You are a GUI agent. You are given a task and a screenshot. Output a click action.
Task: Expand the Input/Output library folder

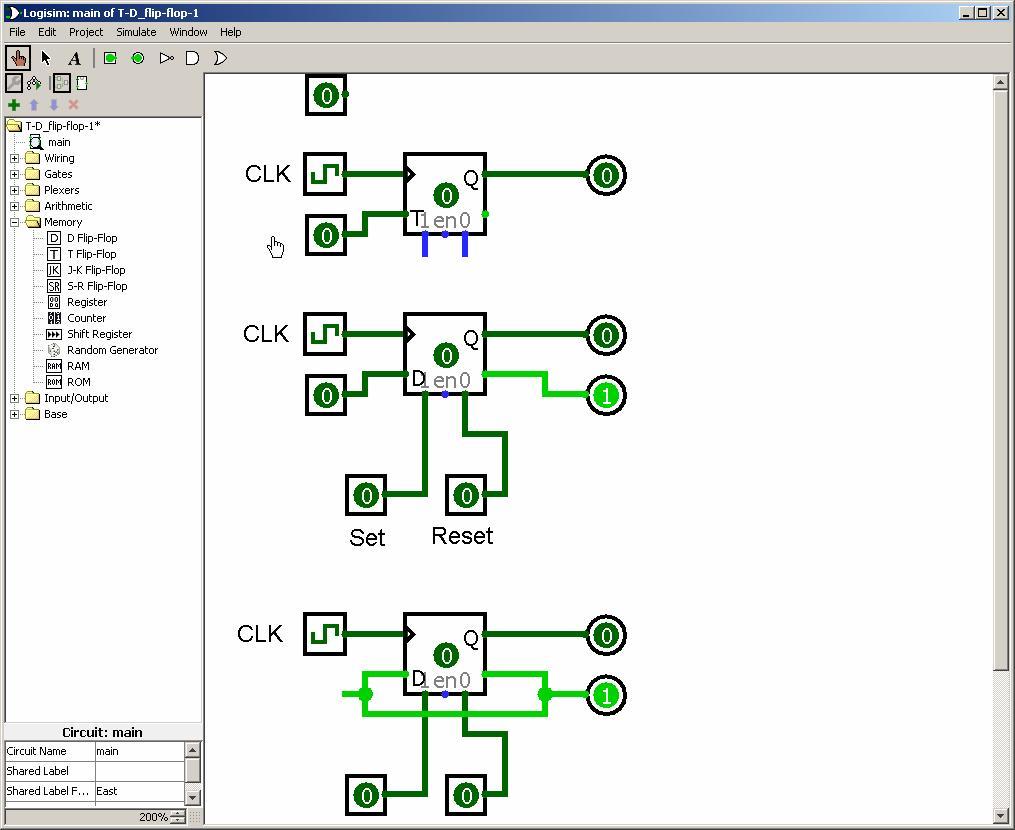click(14, 398)
